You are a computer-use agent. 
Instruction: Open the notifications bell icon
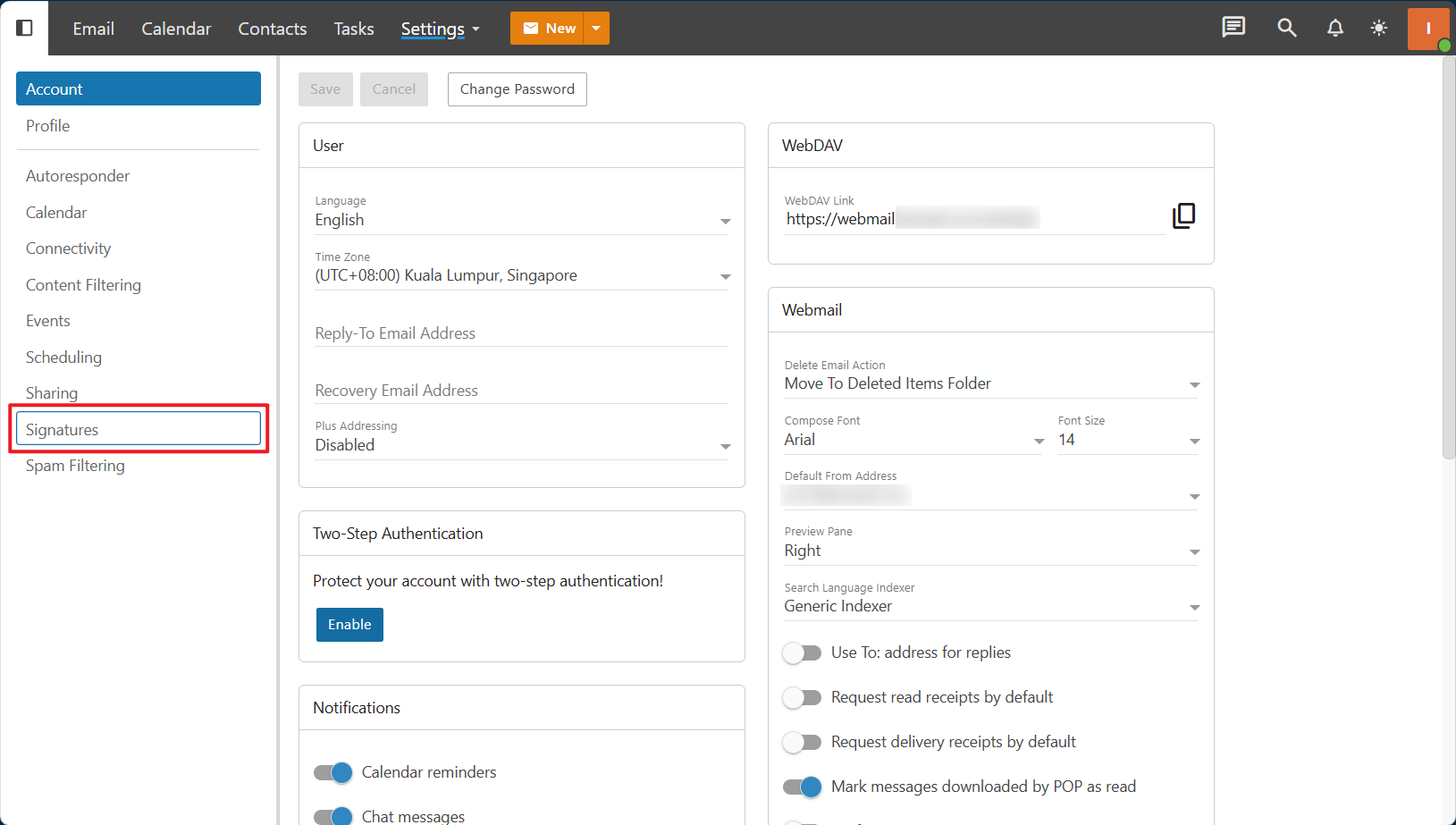coord(1334,28)
